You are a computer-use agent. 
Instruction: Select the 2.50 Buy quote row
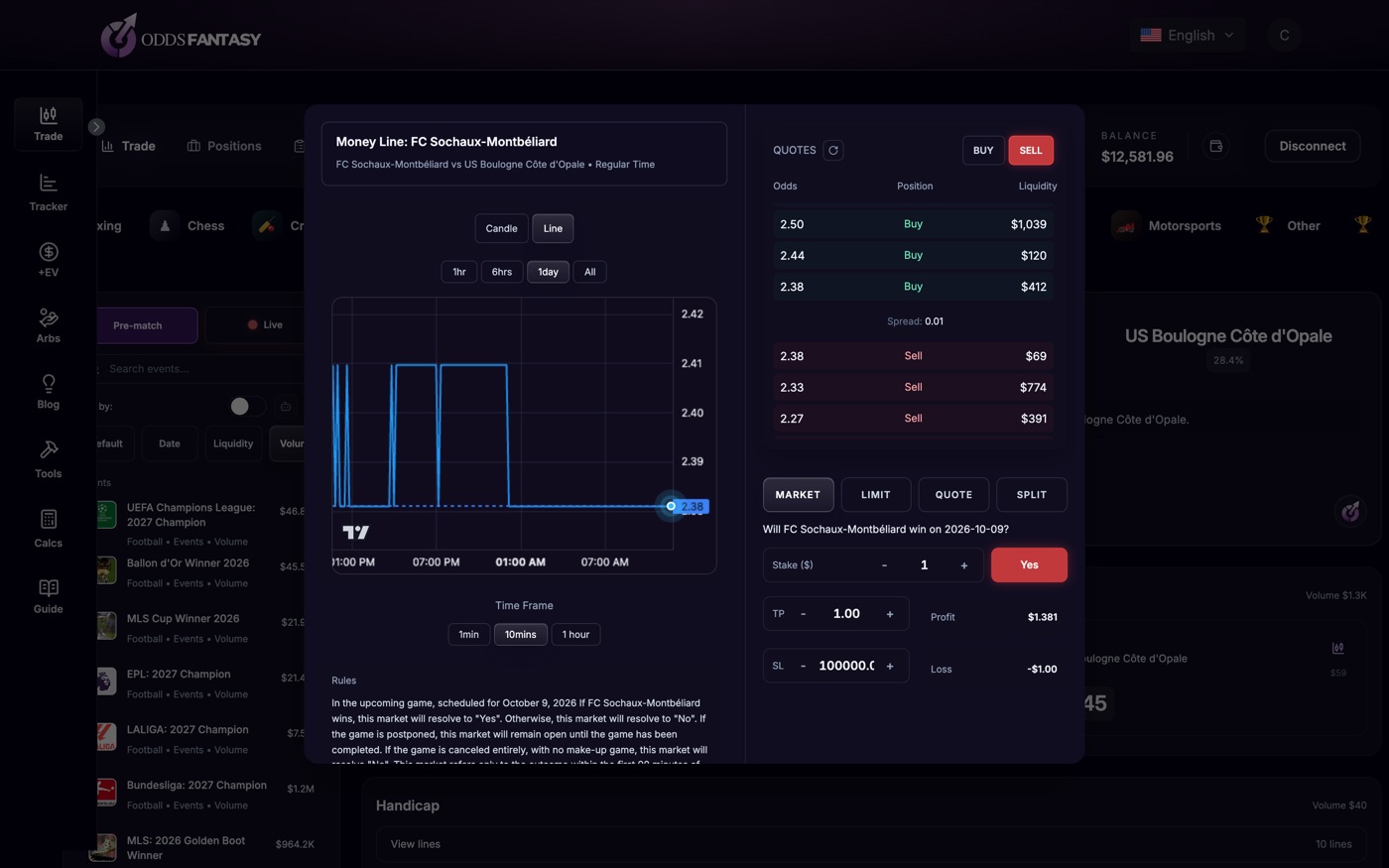click(x=913, y=224)
